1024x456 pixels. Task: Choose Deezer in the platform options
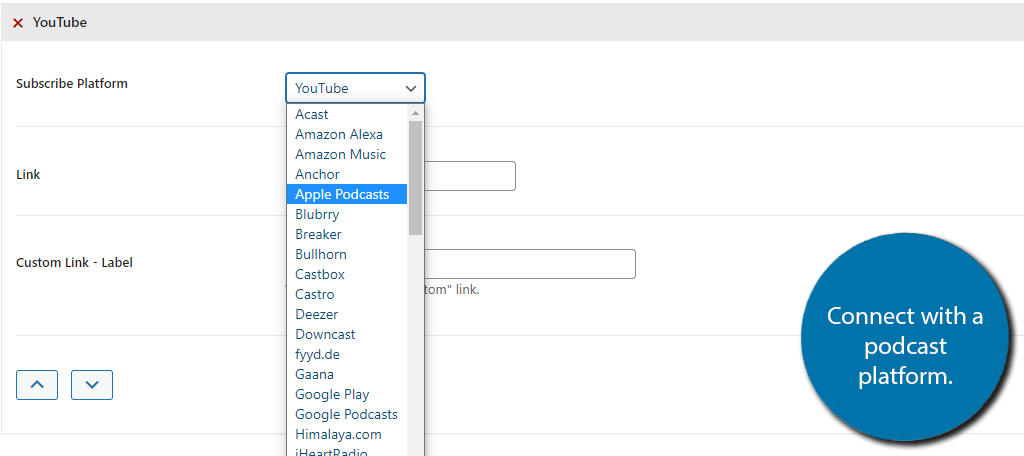coord(347,314)
